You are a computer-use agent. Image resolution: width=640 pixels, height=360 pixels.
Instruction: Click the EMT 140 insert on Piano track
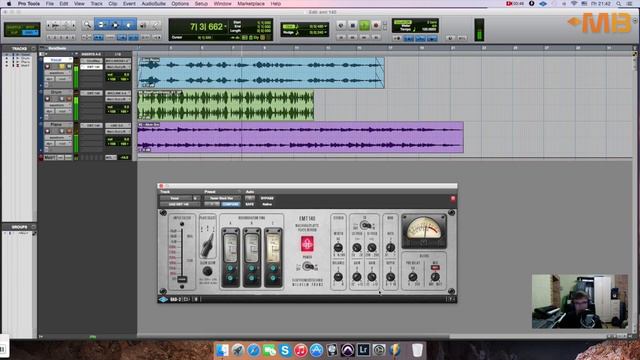[x=91, y=125]
